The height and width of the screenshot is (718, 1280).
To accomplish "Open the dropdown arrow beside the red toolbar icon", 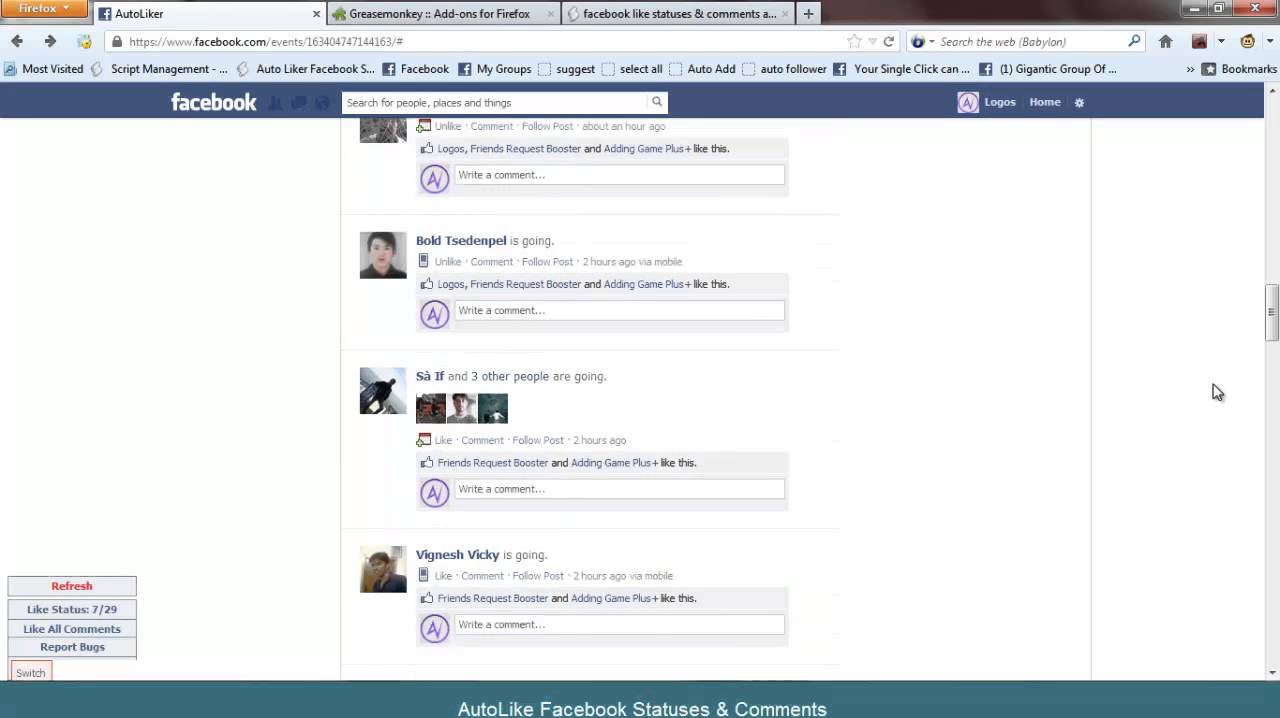I will click(x=1221, y=41).
